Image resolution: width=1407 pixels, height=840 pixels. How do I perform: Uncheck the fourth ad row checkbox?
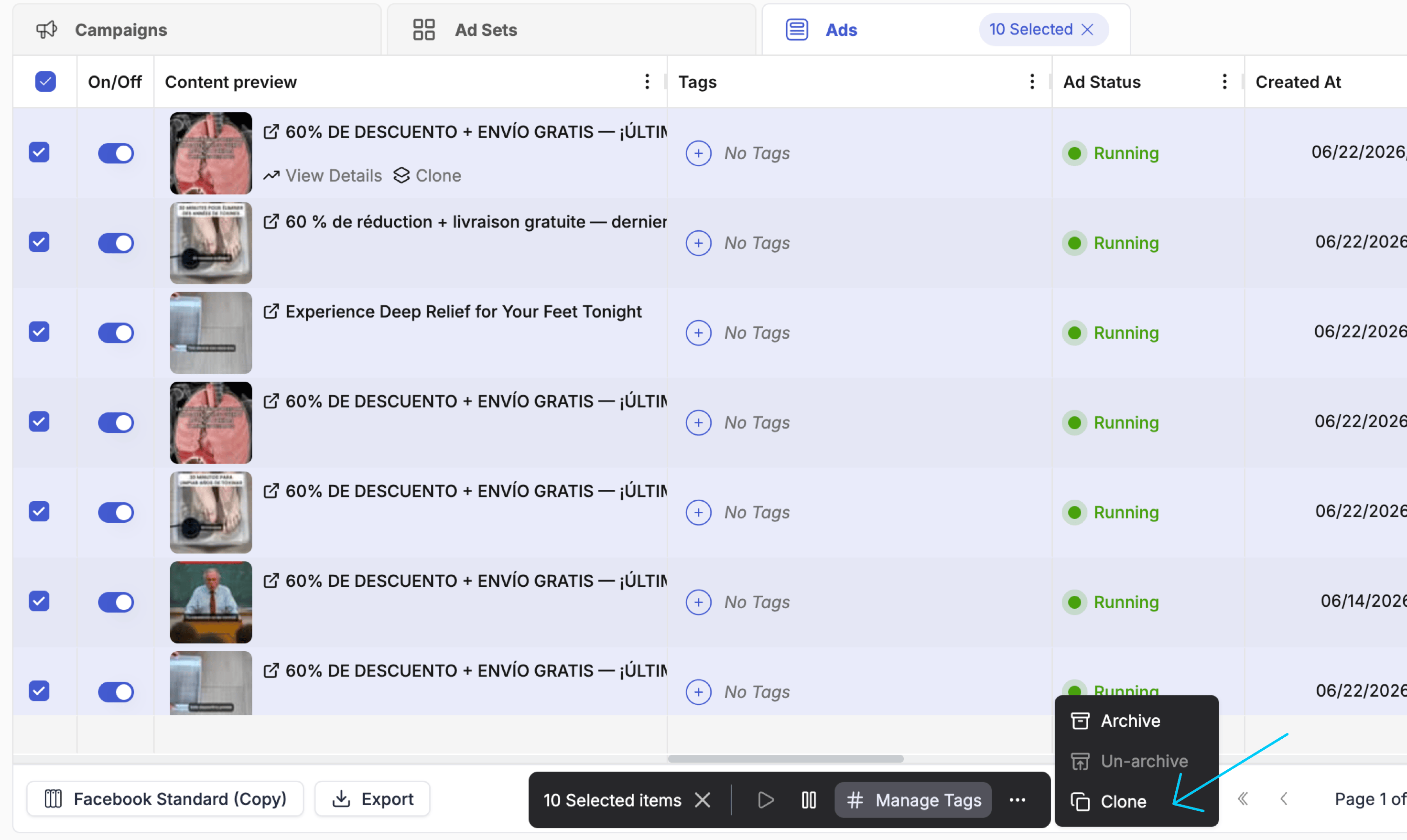click(39, 421)
